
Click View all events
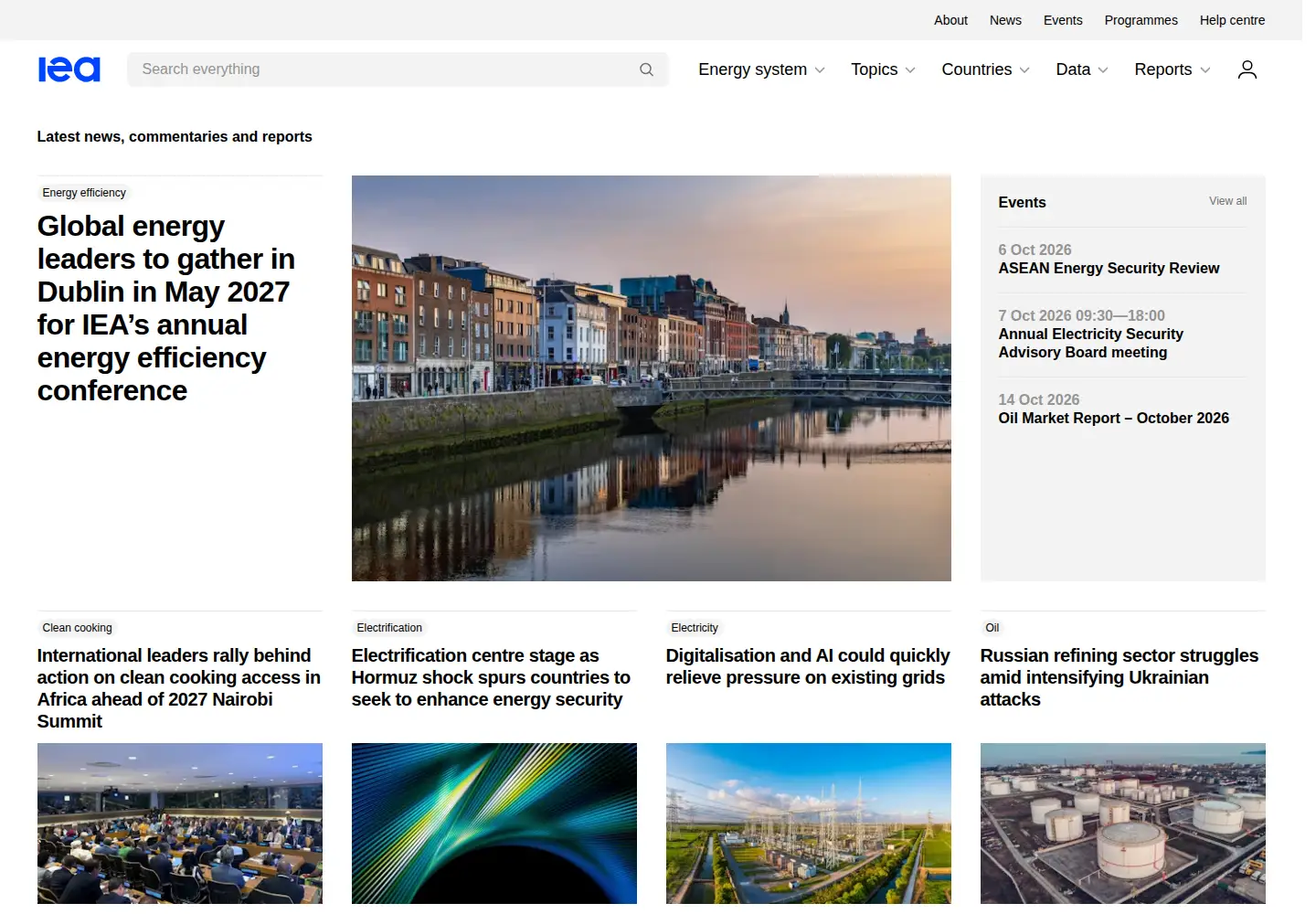point(1227,201)
